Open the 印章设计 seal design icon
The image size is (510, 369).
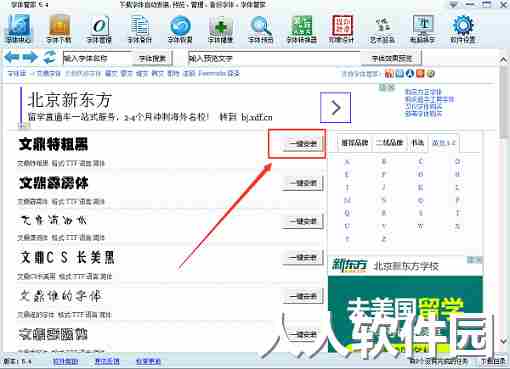pyautogui.click(x=341, y=29)
